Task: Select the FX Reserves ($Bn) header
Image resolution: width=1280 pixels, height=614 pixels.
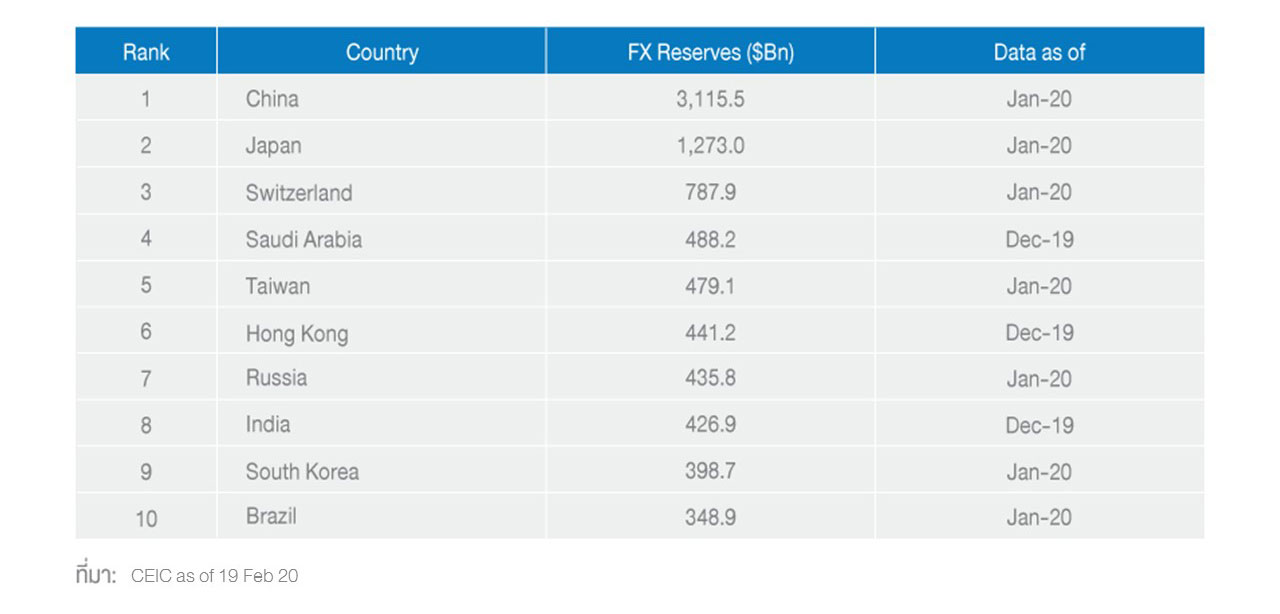Action: (710, 52)
